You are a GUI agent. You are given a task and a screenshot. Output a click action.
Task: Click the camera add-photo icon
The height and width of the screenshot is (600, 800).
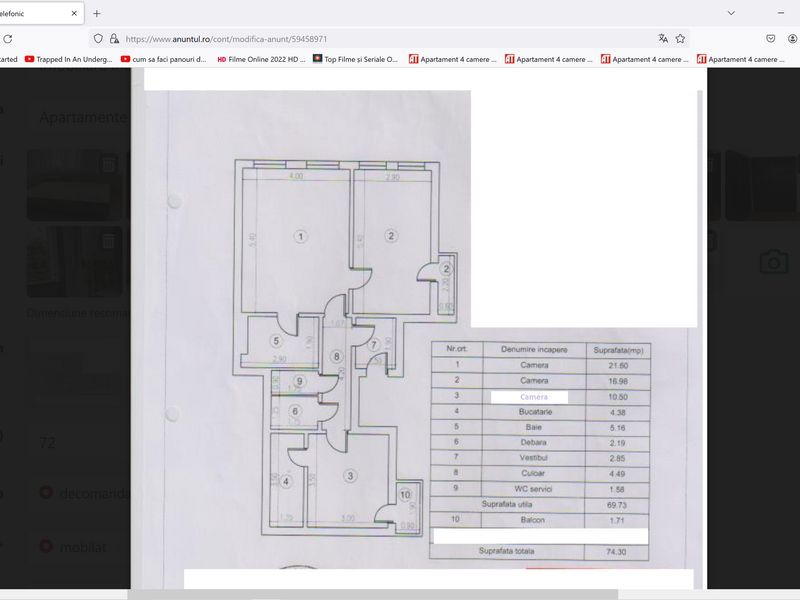(x=772, y=262)
